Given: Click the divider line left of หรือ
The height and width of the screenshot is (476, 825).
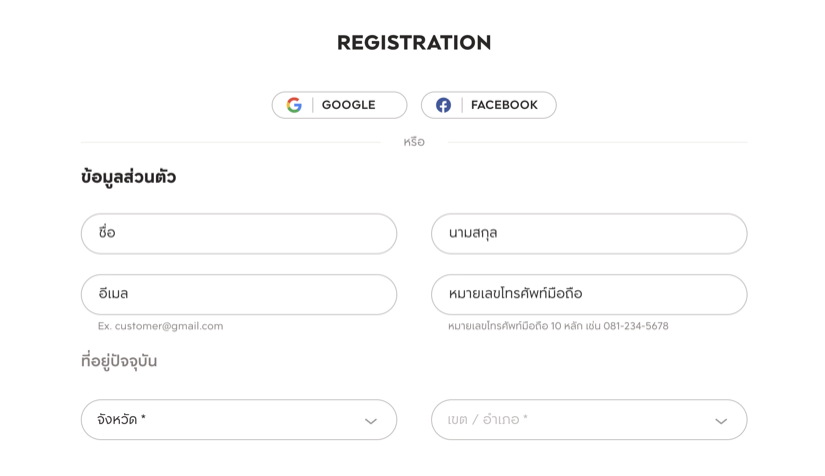Looking at the screenshot, I should pos(231,142).
